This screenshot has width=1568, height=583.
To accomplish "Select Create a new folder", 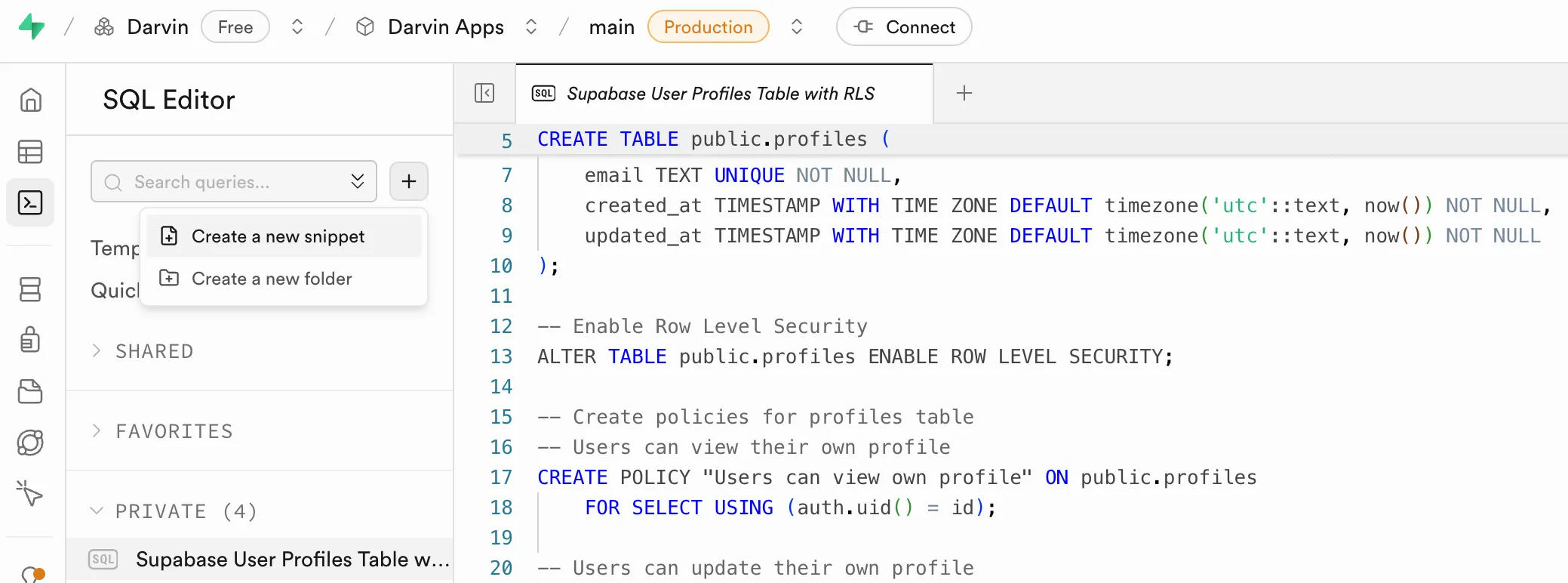I will (x=284, y=279).
